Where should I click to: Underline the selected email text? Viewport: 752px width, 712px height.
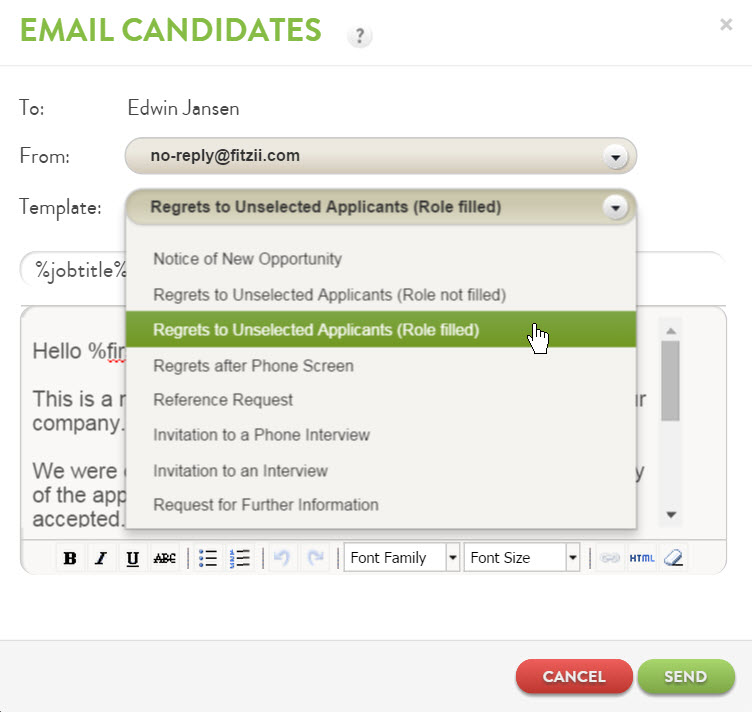coord(132,558)
